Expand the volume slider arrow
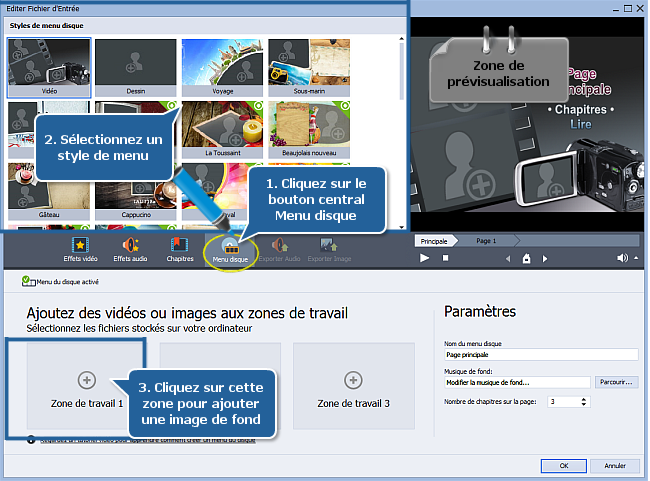The width and height of the screenshot is (650, 481). 636,258
